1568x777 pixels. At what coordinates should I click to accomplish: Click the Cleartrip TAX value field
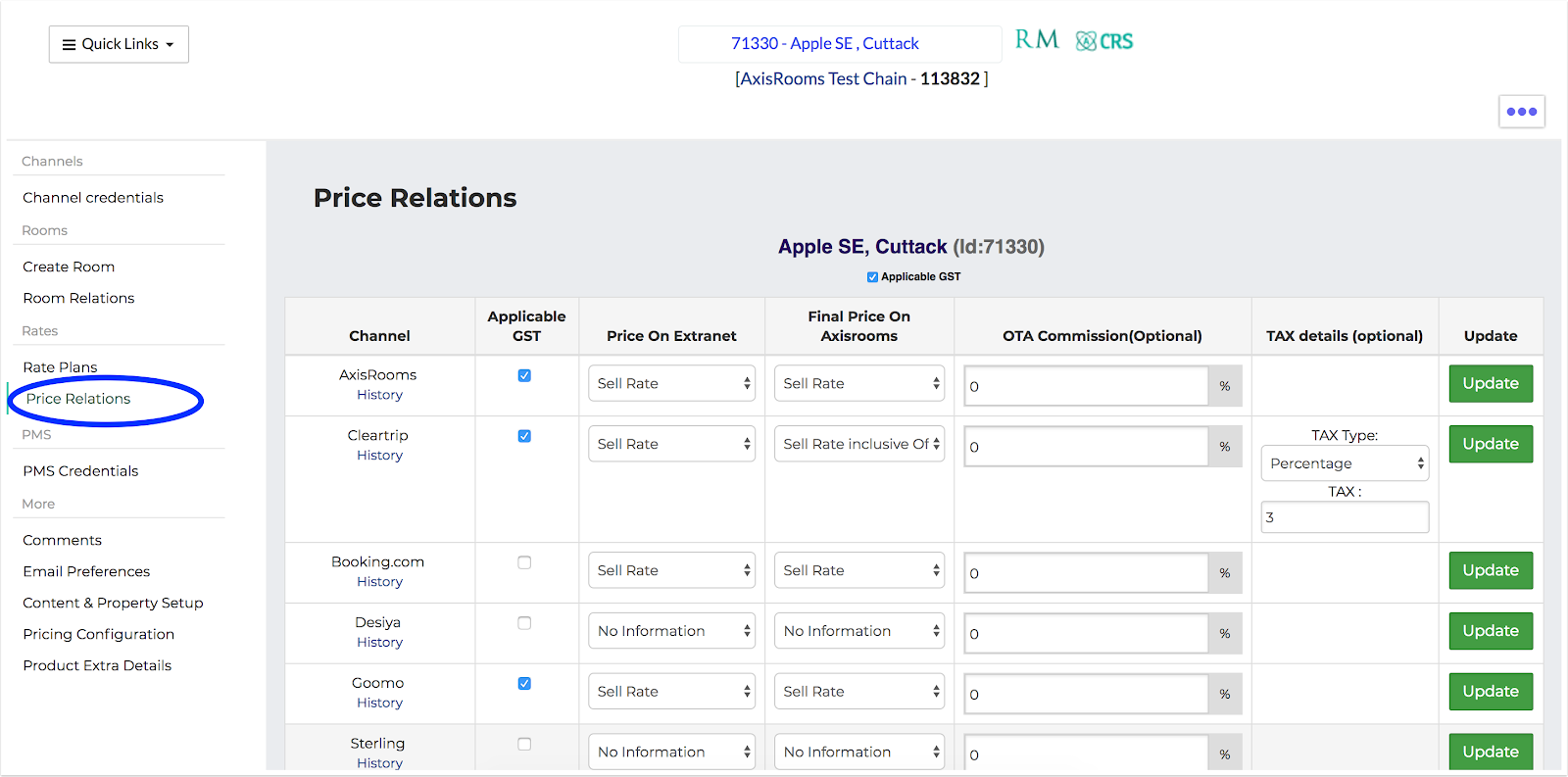point(1345,517)
